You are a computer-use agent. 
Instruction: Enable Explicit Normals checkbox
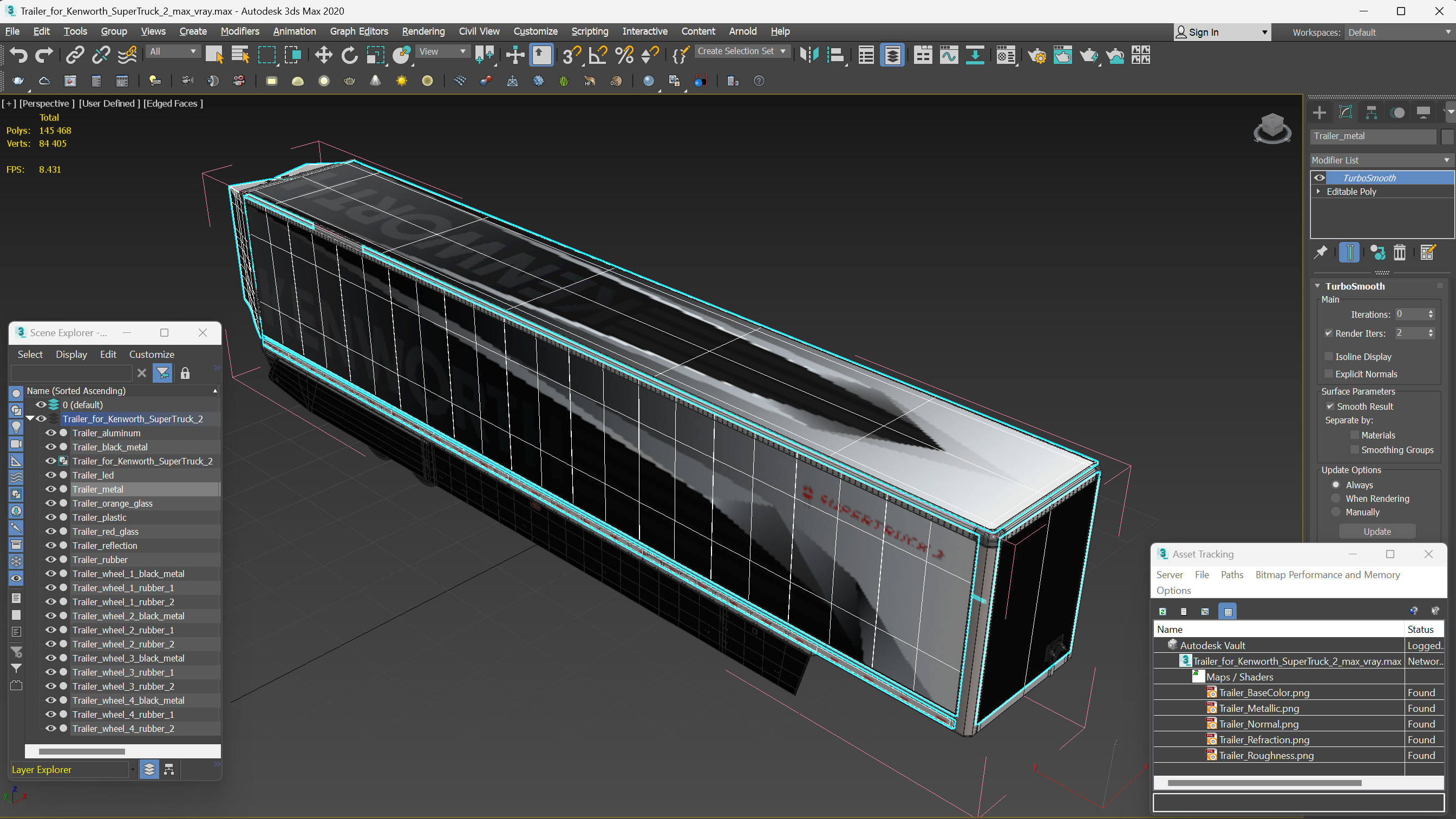tap(1329, 374)
